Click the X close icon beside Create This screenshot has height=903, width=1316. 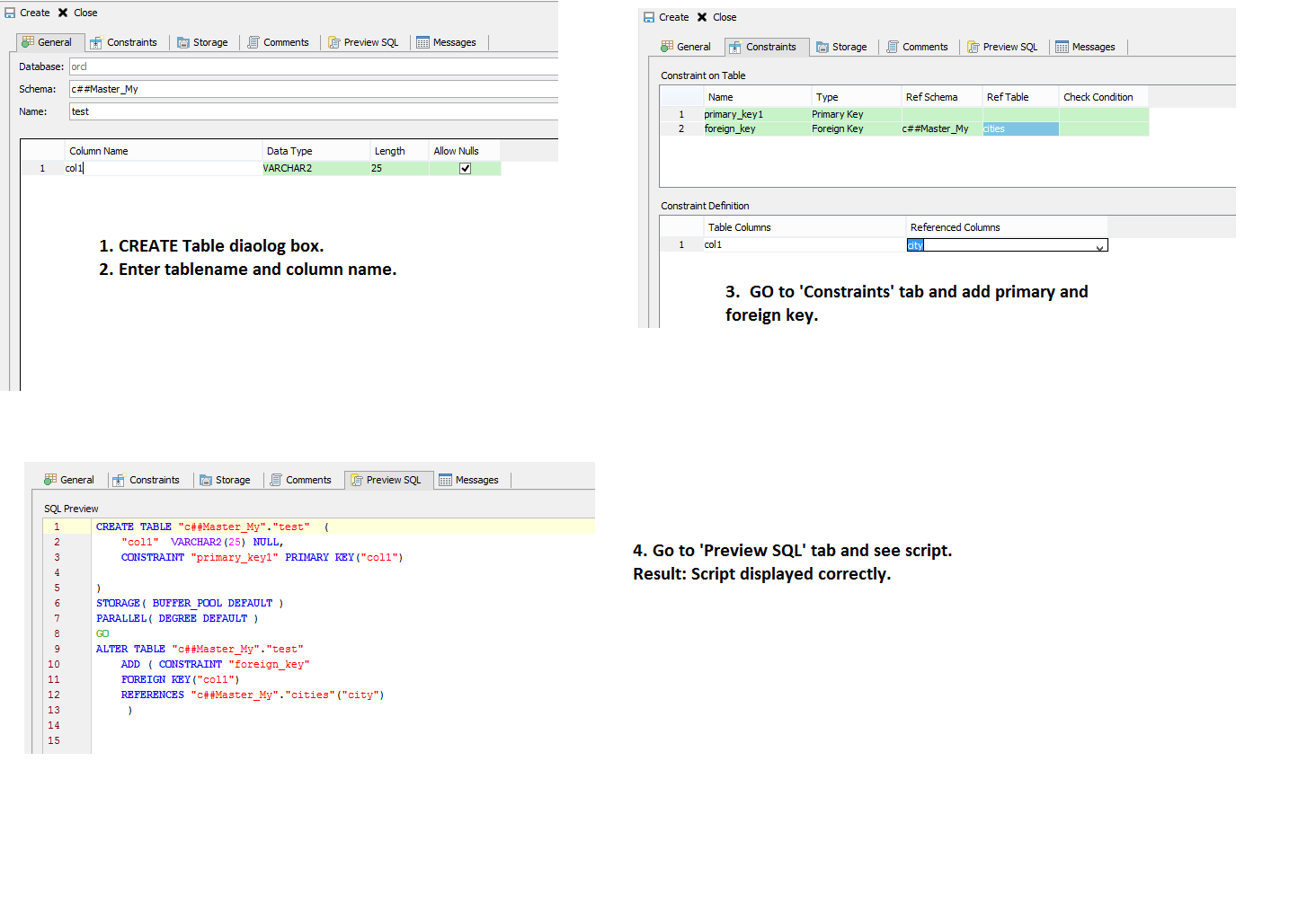point(61,12)
